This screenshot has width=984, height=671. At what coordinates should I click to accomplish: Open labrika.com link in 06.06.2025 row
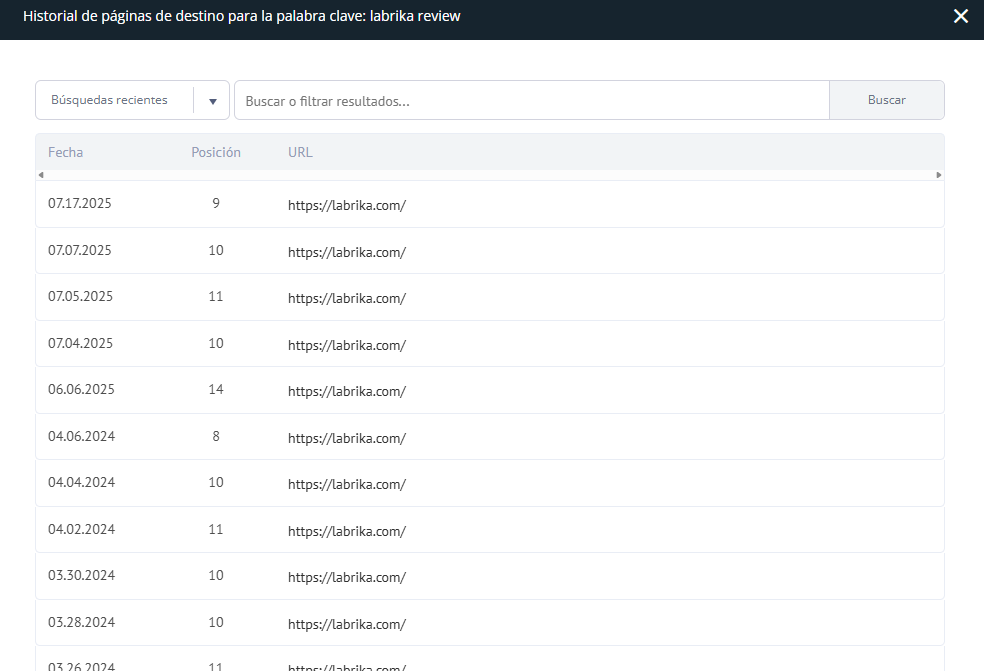coord(347,391)
